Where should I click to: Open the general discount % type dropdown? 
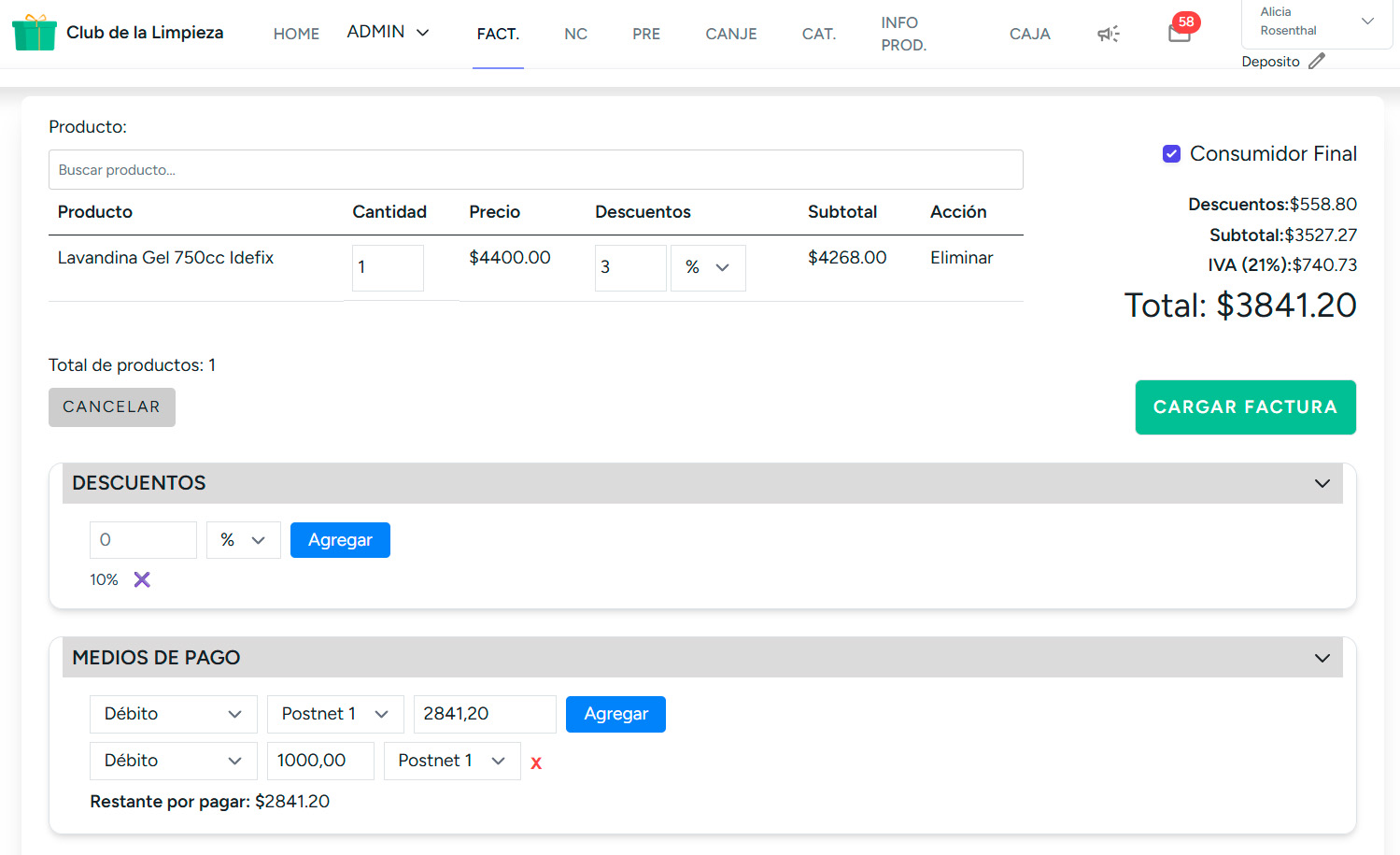244,540
